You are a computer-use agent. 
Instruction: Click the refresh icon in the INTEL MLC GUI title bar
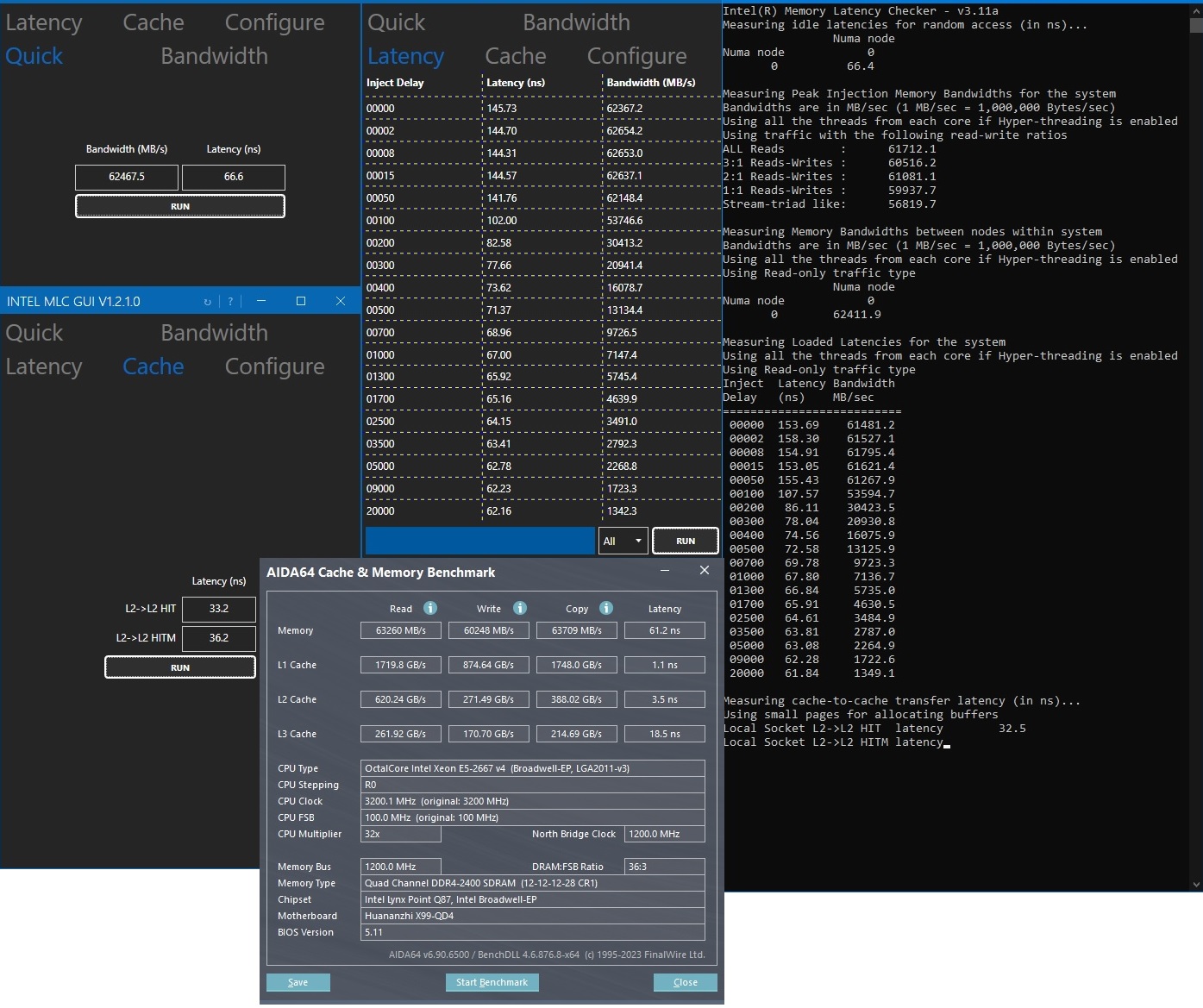[207, 302]
